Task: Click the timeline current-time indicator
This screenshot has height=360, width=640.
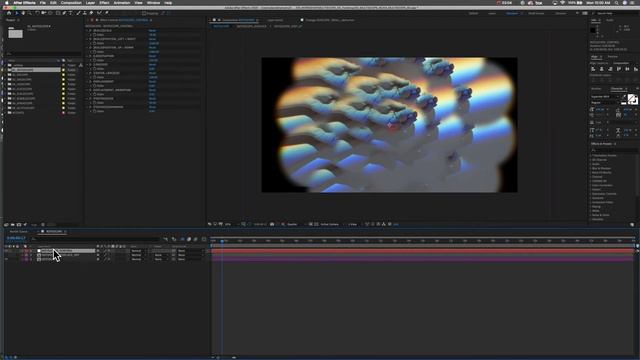Action: point(222,241)
